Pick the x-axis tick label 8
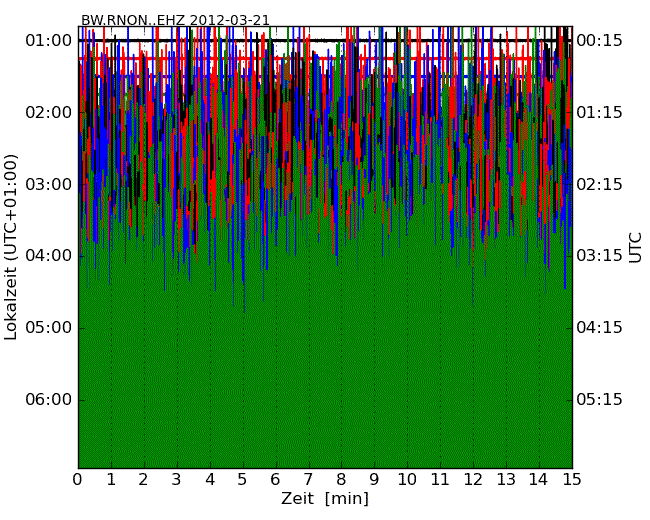The width and height of the screenshot is (650, 520). 341,480
